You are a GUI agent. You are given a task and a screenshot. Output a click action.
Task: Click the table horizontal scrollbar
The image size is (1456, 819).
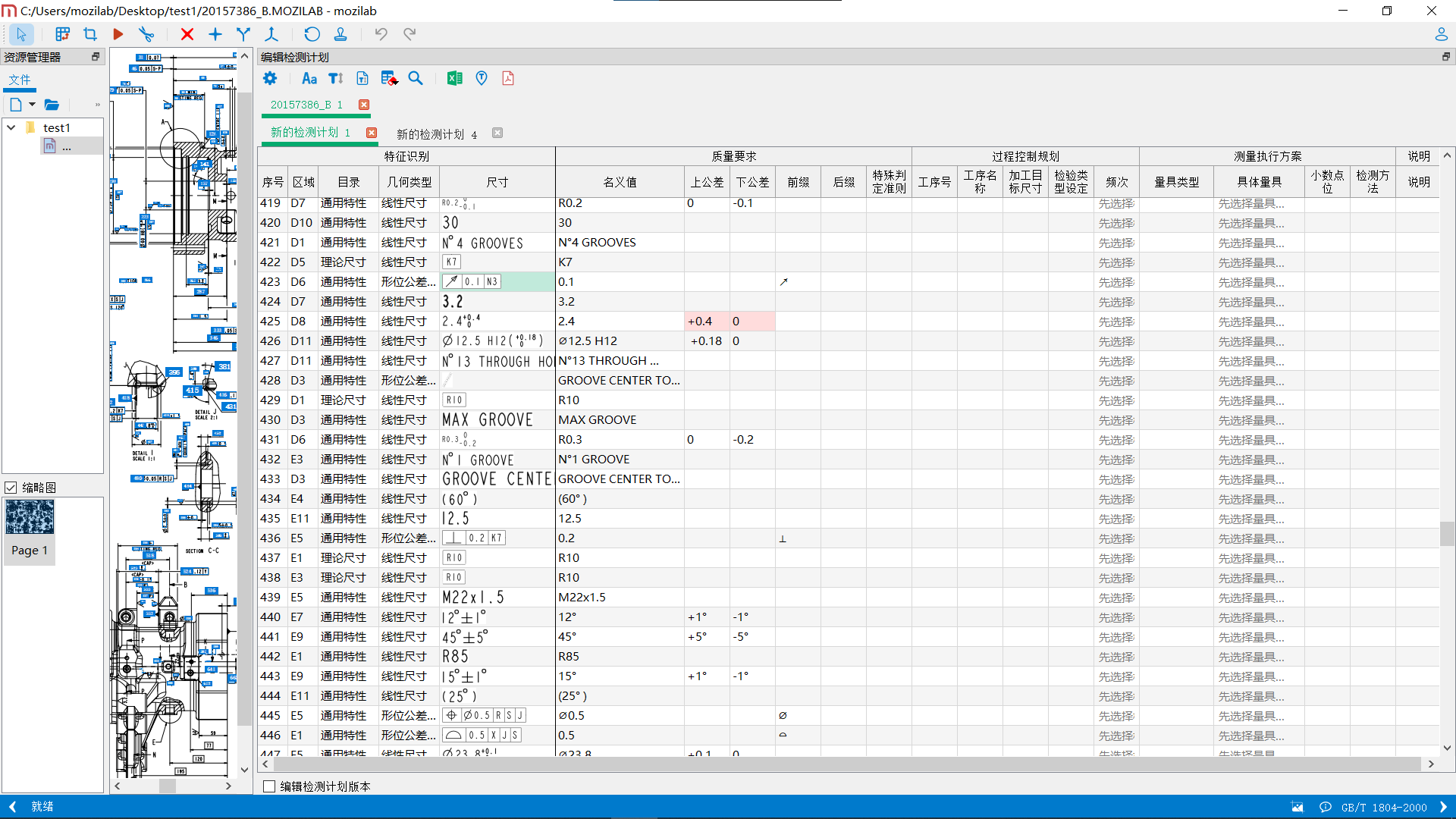pos(847,764)
